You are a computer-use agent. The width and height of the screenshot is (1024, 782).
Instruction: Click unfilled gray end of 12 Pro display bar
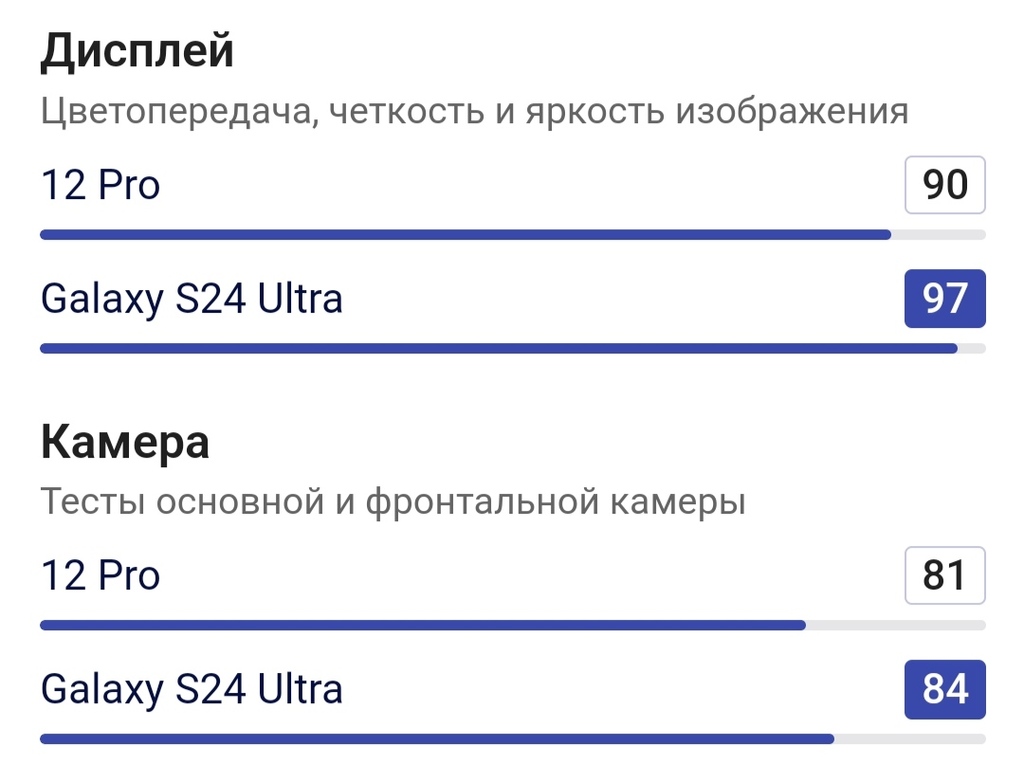pos(938,235)
